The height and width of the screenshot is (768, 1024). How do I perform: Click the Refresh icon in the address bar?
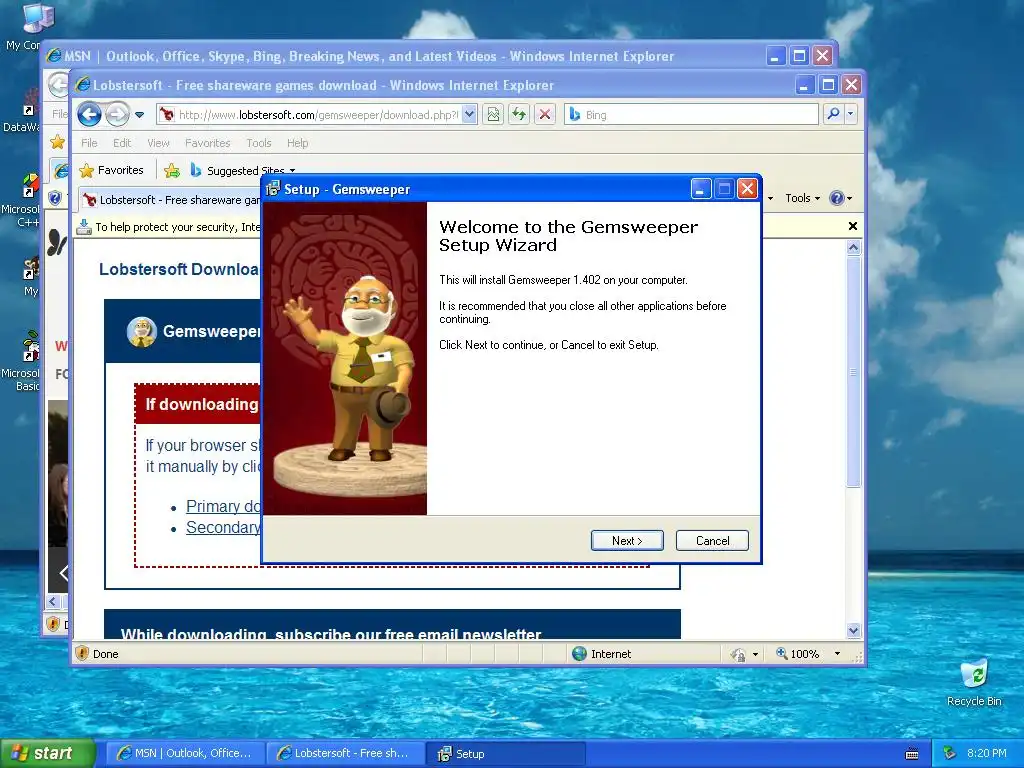(519, 115)
